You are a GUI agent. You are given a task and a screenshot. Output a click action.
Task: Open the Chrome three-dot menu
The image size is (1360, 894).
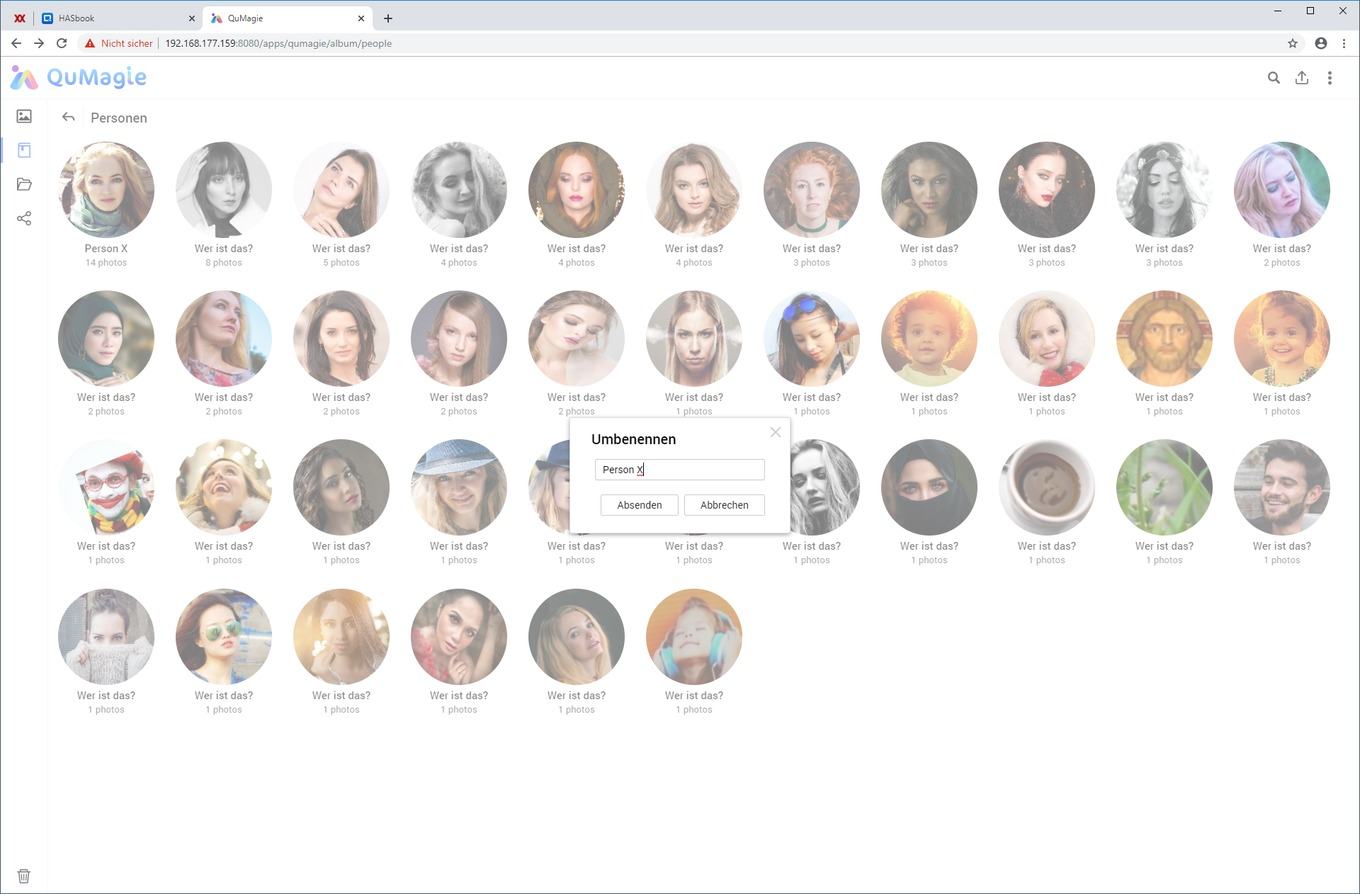[1344, 43]
